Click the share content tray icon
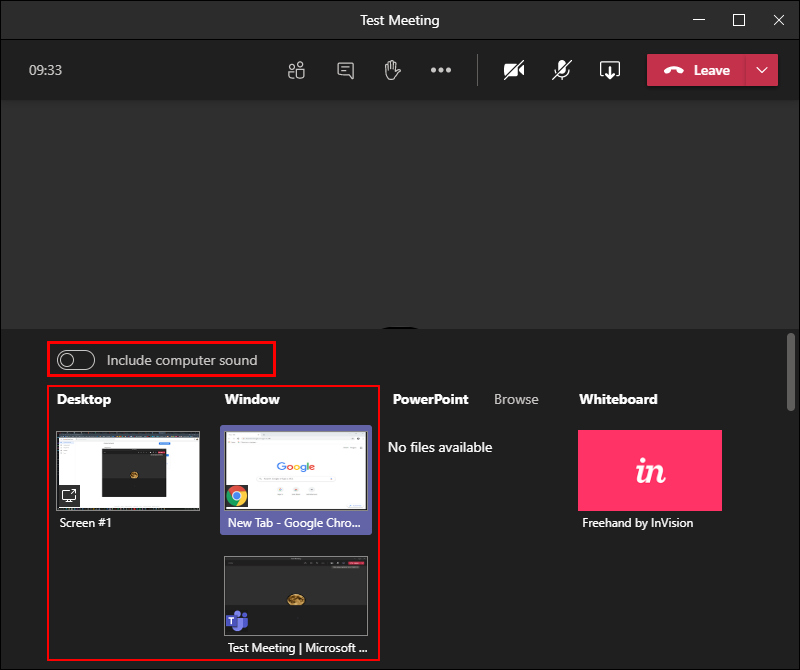The height and width of the screenshot is (670, 800). (x=610, y=70)
